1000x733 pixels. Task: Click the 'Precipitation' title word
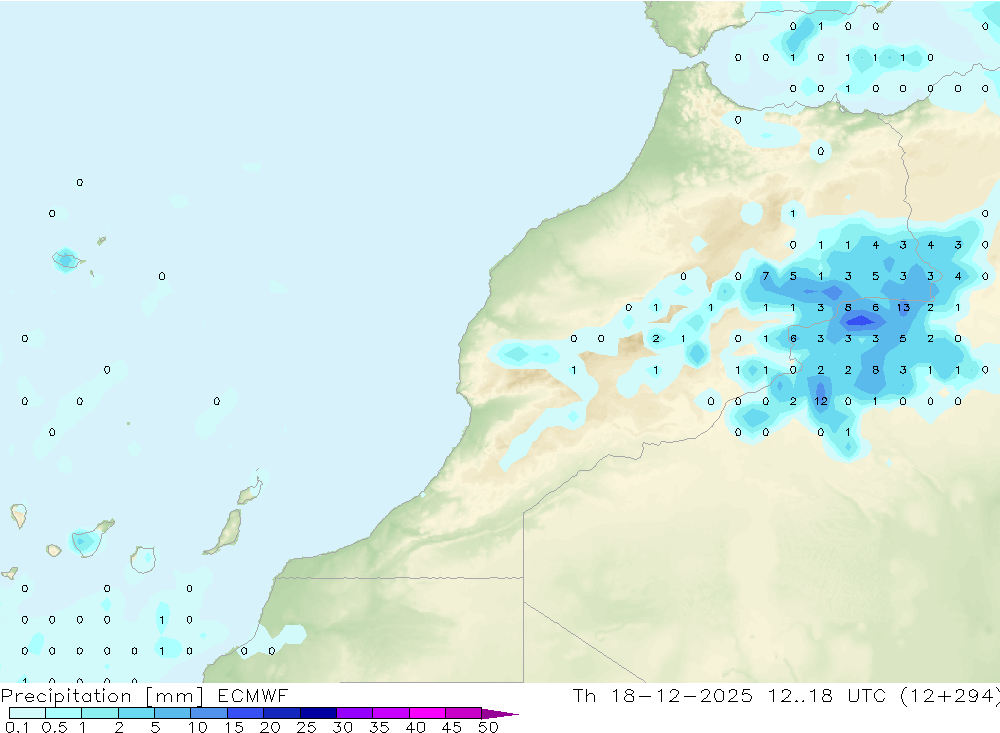point(66,696)
